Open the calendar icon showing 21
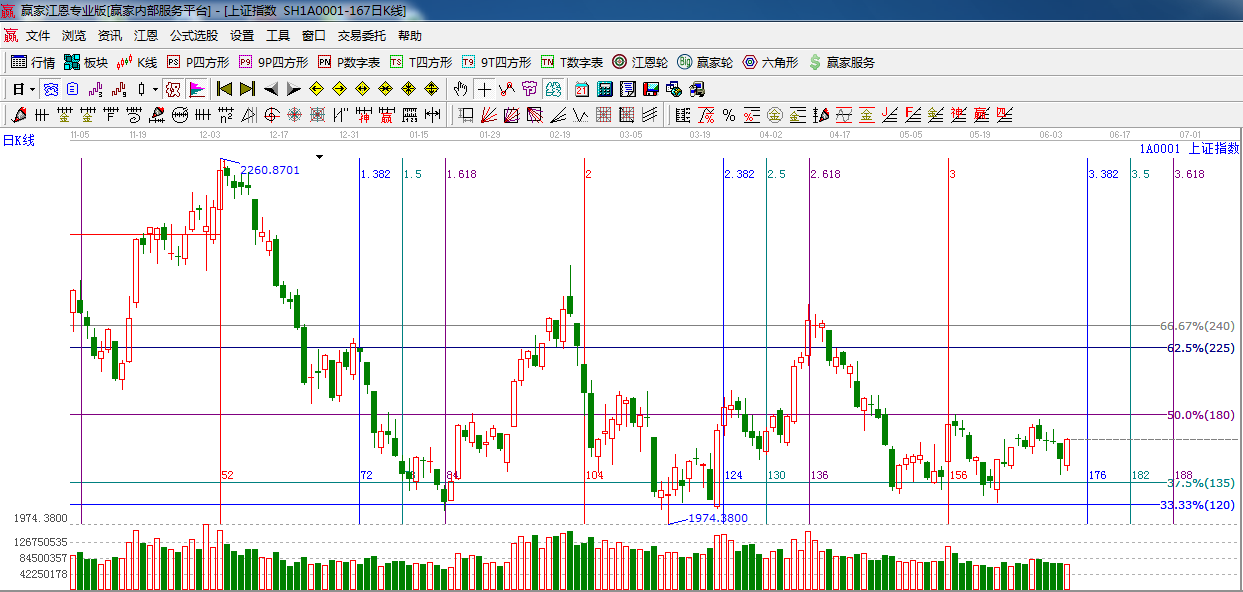 pyautogui.click(x=581, y=89)
